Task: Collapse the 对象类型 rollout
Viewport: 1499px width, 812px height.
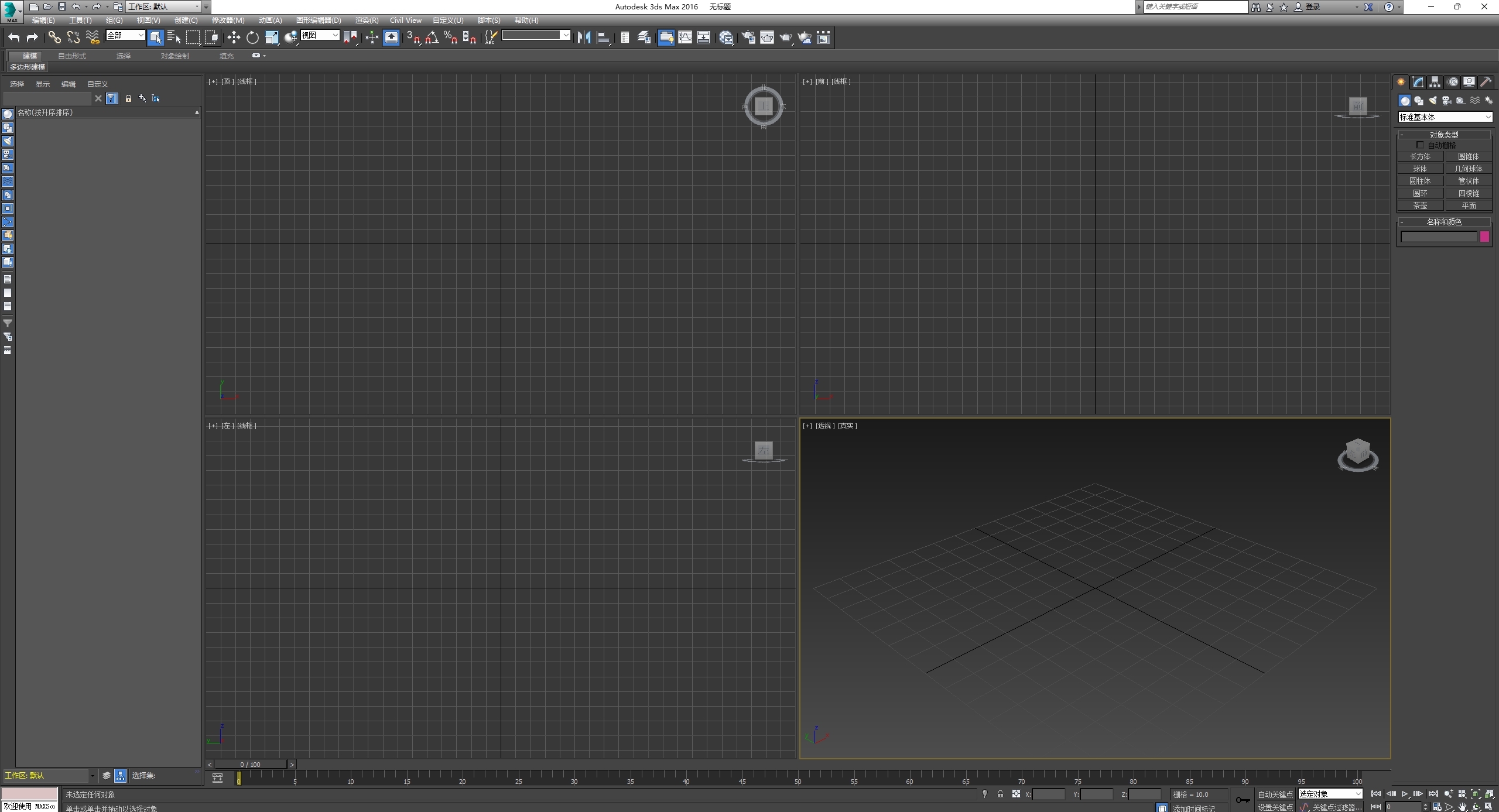Action: (1444, 135)
